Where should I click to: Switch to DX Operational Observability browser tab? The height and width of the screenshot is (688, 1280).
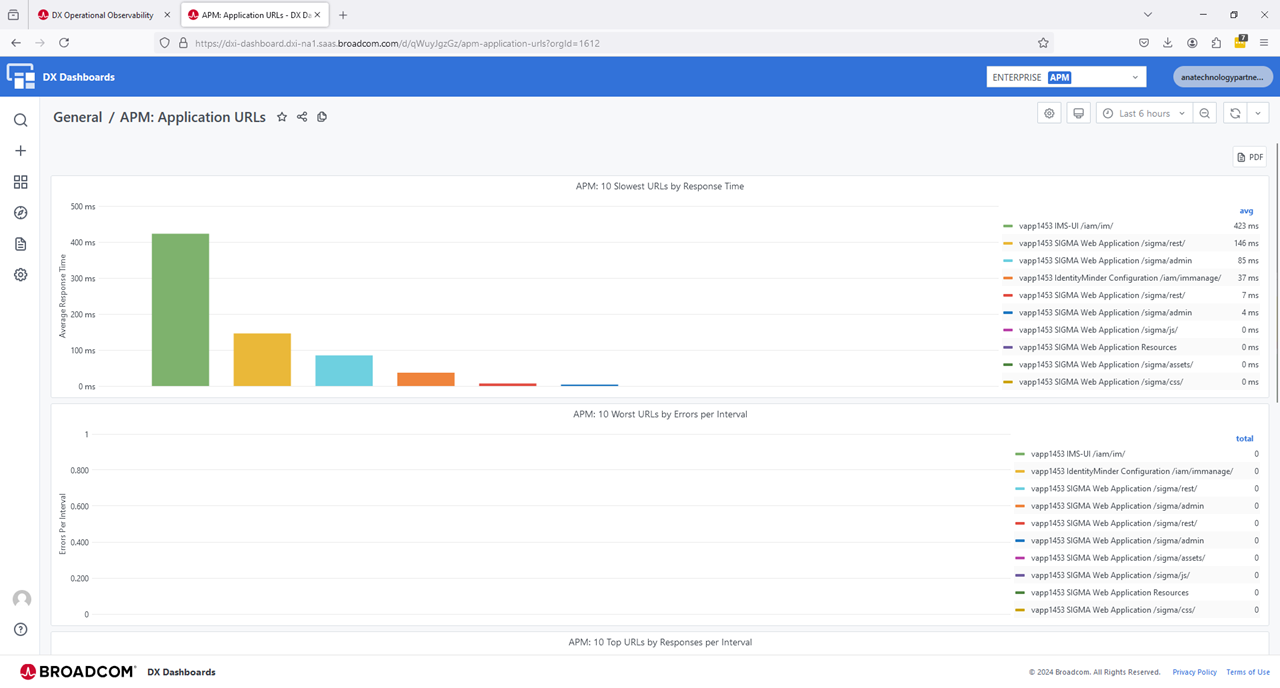(102, 15)
